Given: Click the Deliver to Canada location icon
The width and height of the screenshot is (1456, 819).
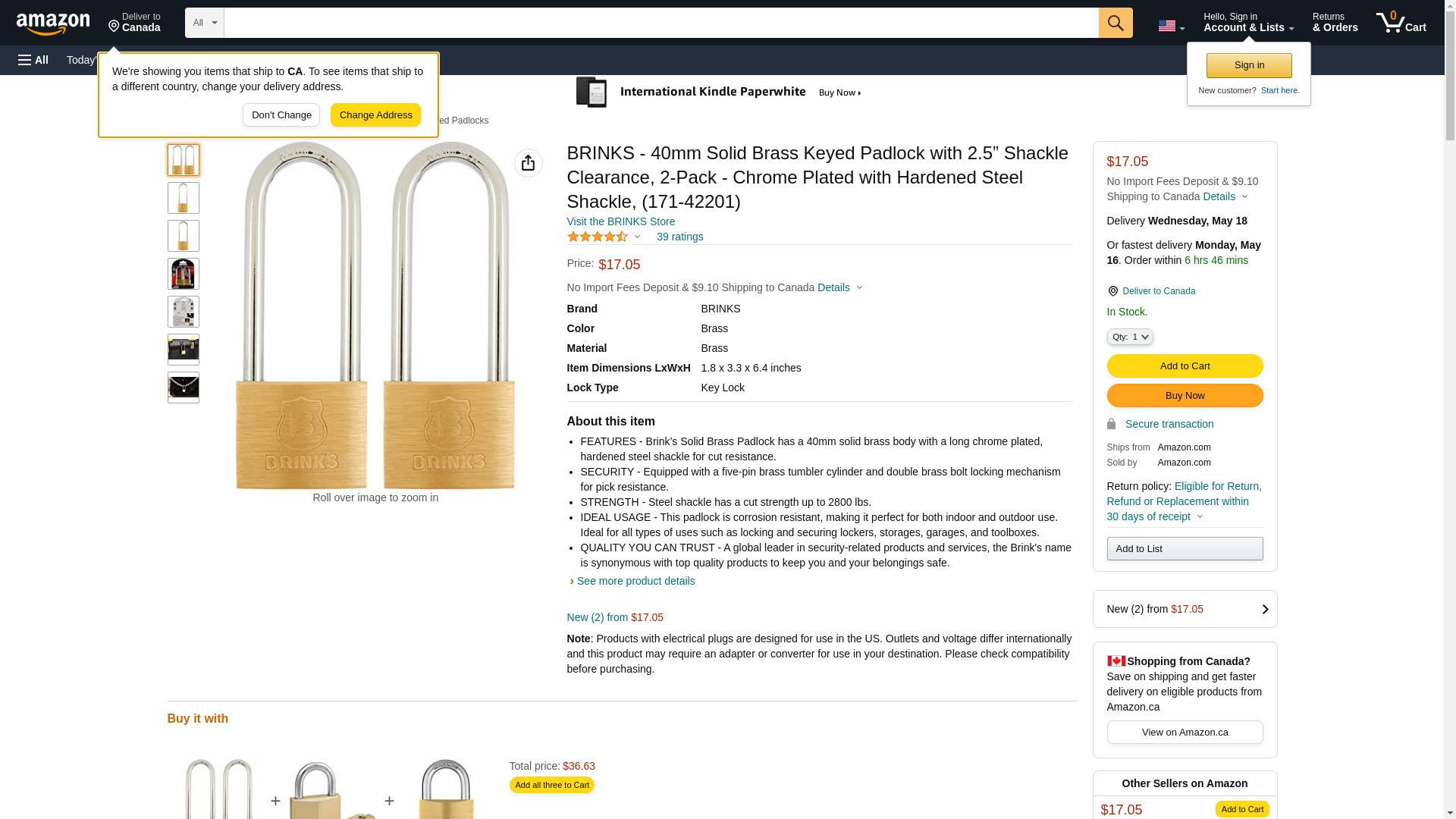Looking at the screenshot, I should (1112, 291).
